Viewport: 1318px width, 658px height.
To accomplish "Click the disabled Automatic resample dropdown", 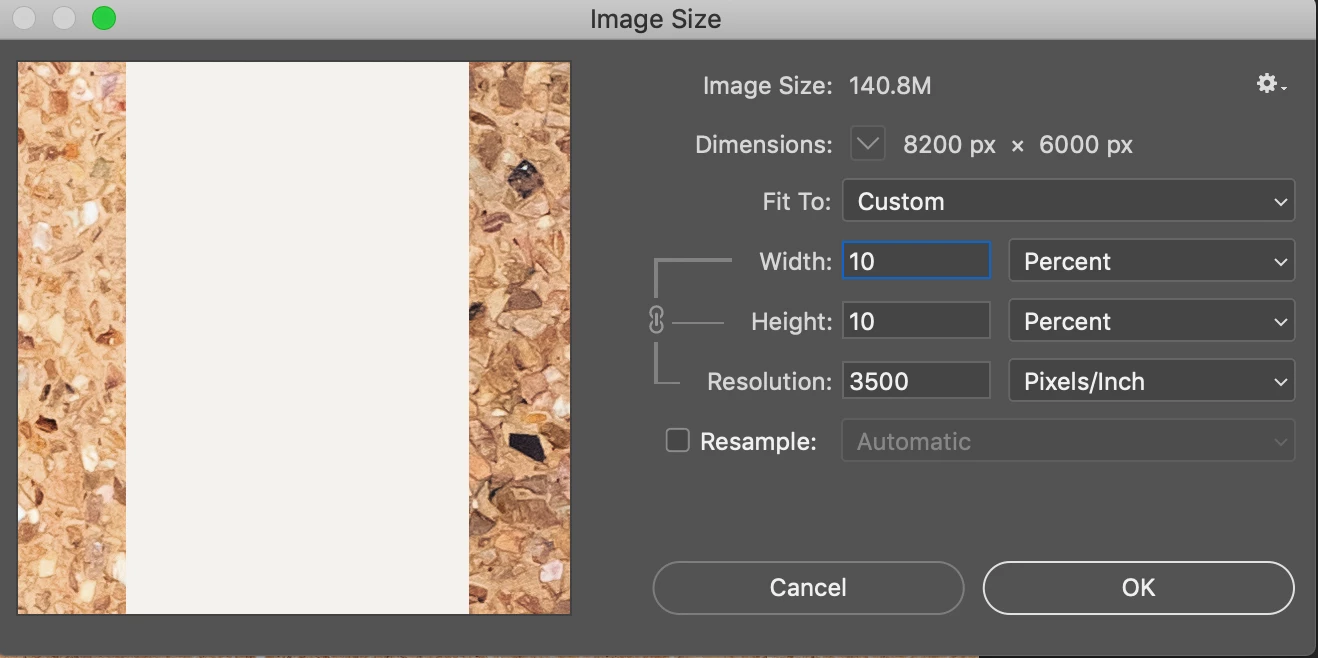I will tap(1068, 441).
